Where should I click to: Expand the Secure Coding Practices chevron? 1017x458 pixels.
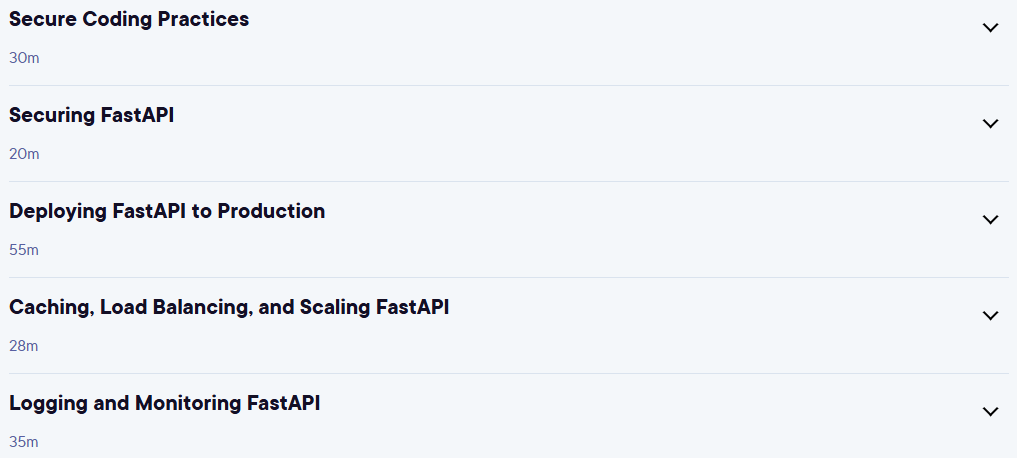pyautogui.click(x=990, y=27)
